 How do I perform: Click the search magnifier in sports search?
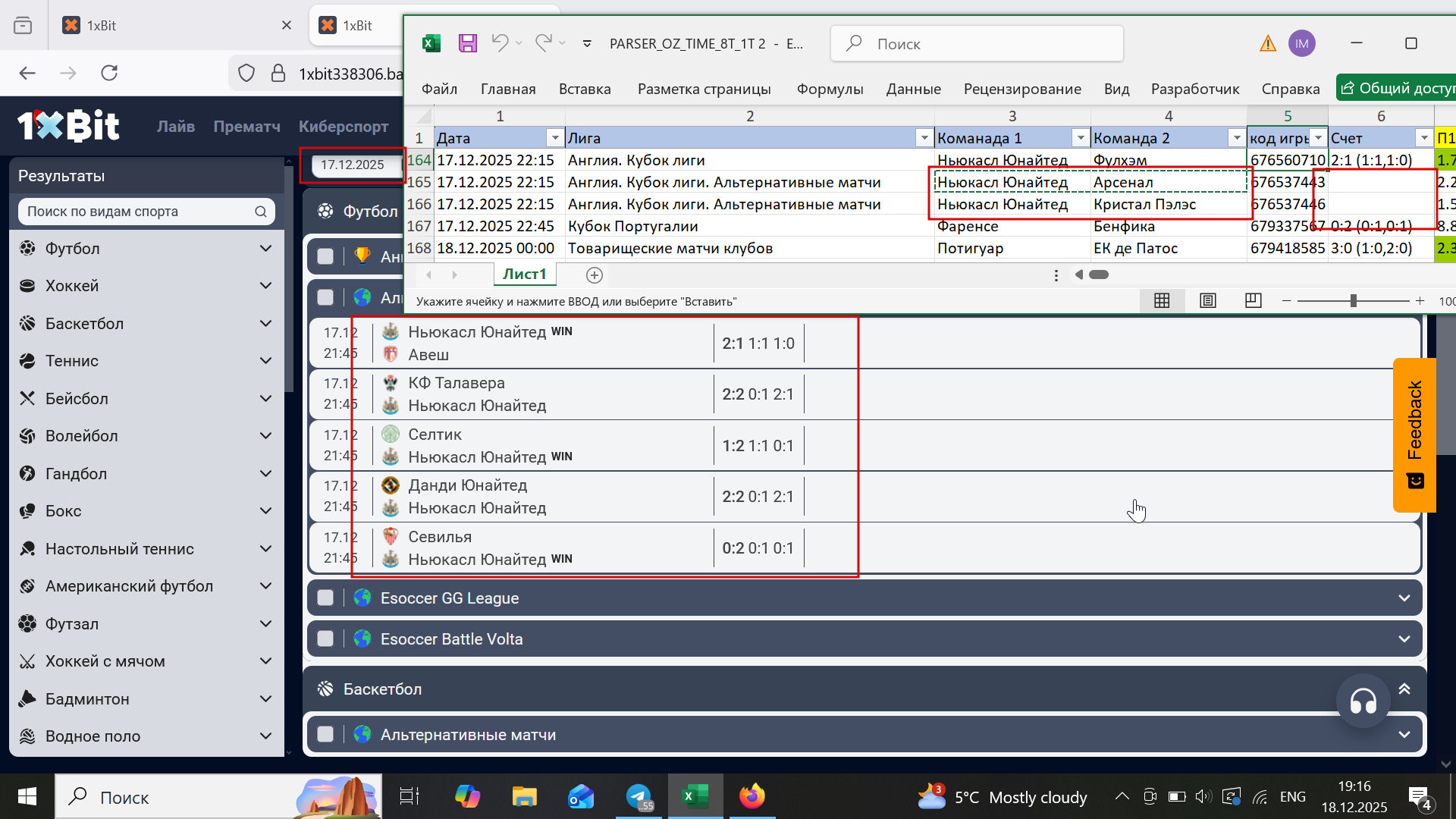pyautogui.click(x=260, y=212)
